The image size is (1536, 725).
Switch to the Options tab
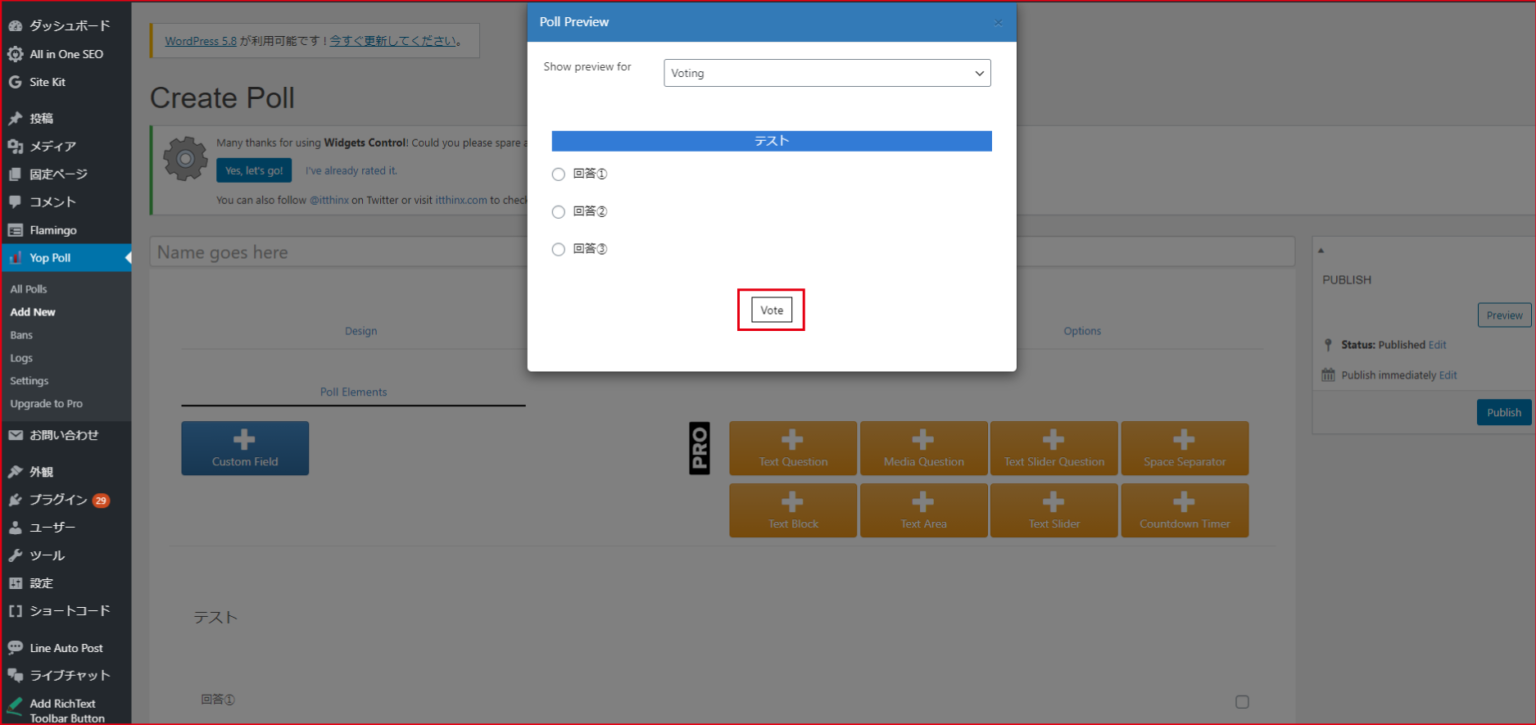click(1082, 330)
